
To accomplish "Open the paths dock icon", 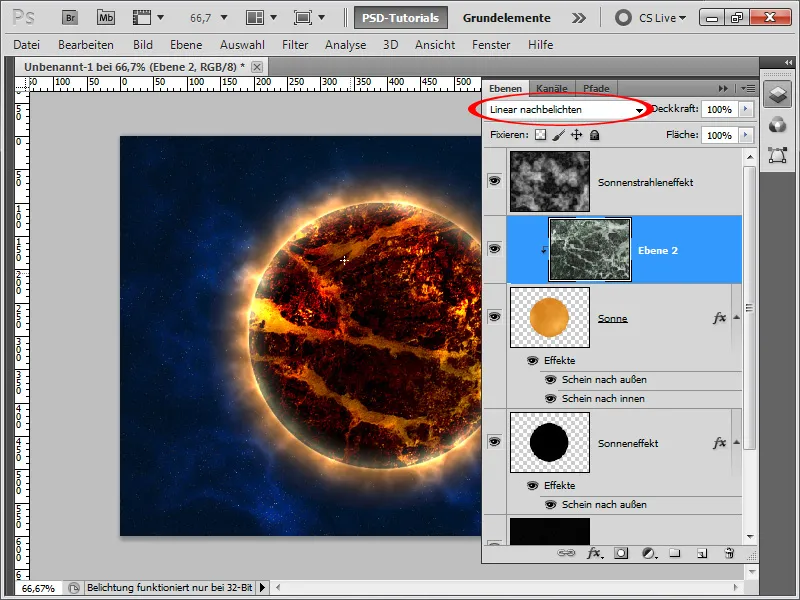I will [778, 155].
